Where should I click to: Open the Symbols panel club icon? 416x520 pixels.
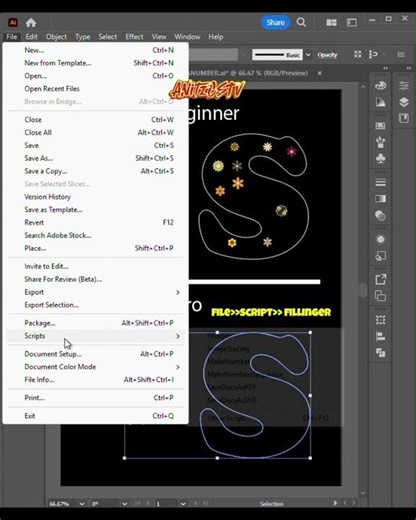[380, 158]
